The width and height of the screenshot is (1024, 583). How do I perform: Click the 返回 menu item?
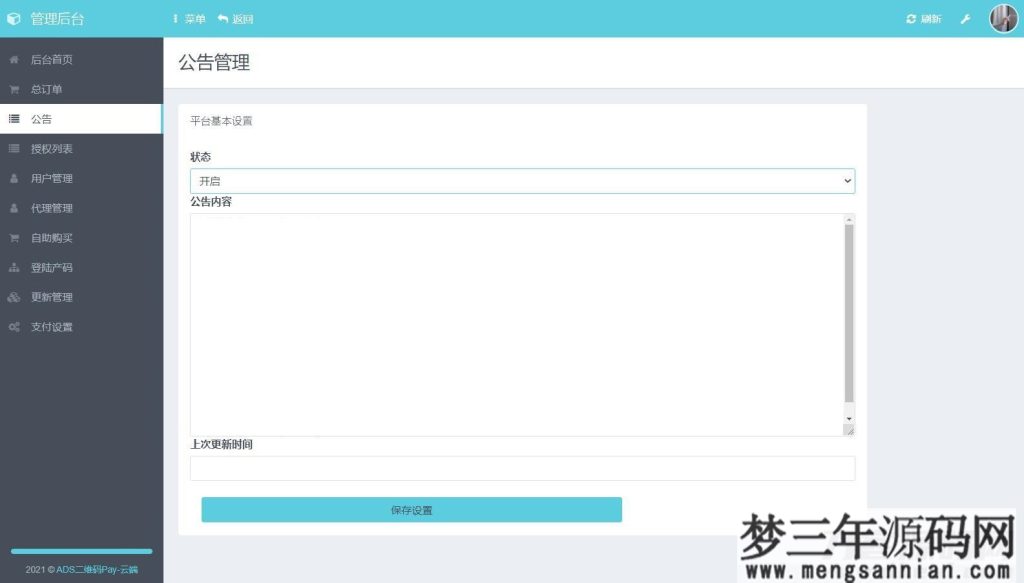[x=237, y=18]
